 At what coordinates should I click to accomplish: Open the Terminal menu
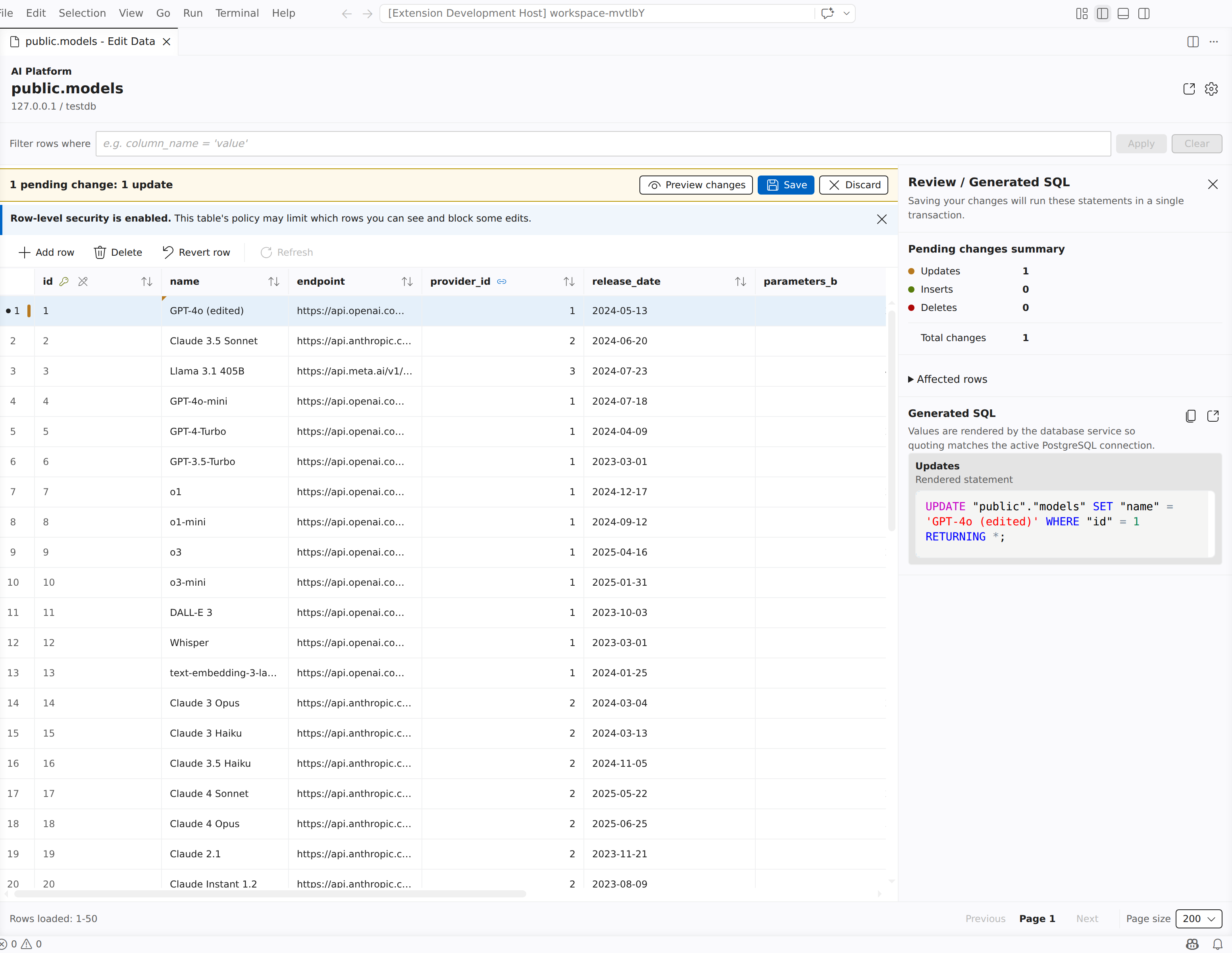pyautogui.click(x=237, y=13)
